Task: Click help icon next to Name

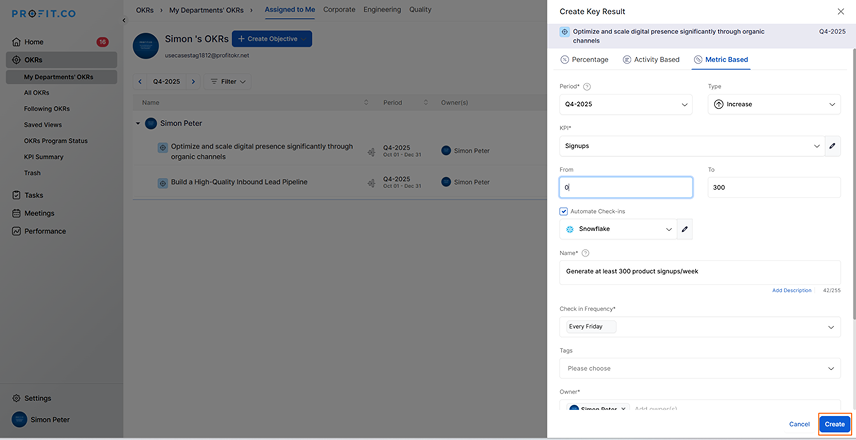Action: (586, 253)
